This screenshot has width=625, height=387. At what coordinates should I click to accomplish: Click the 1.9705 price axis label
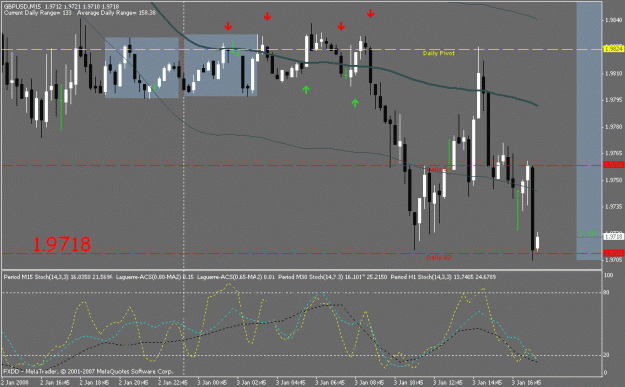click(x=614, y=260)
